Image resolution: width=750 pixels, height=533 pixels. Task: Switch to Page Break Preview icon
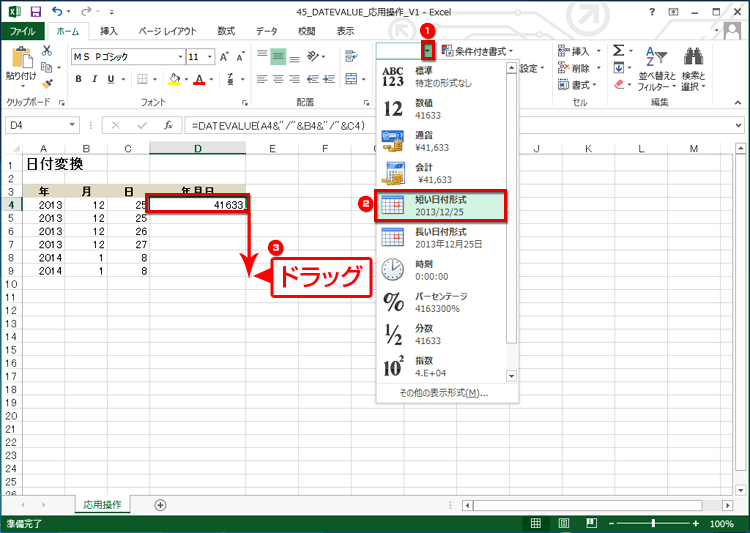[592, 523]
